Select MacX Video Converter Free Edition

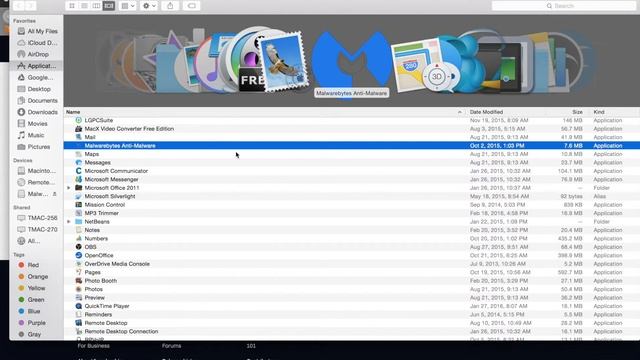(351, 129)
